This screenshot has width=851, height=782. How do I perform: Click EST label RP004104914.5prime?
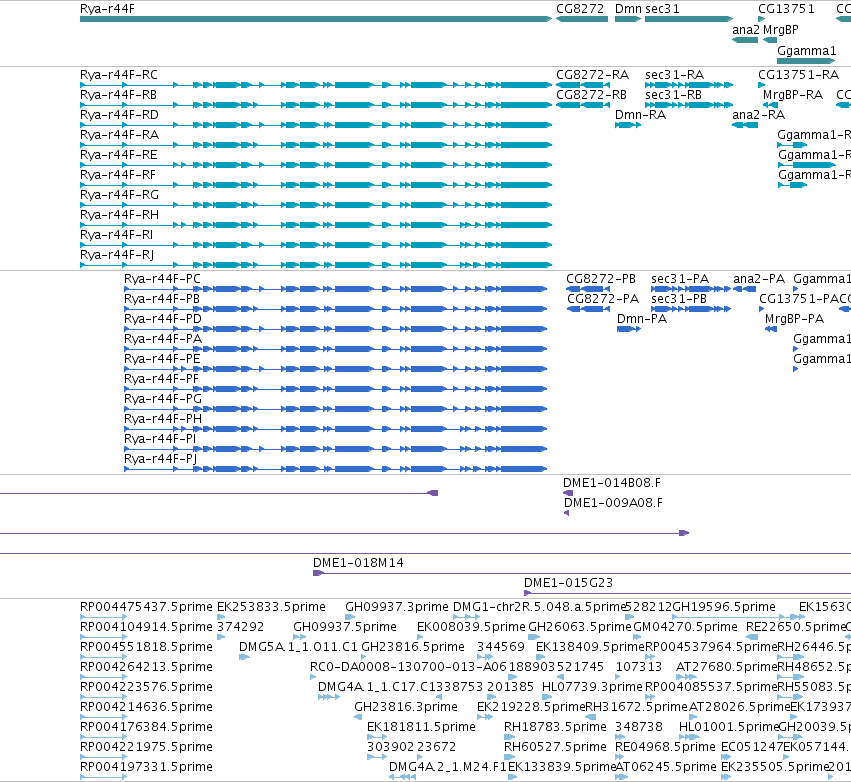(146, 627)
